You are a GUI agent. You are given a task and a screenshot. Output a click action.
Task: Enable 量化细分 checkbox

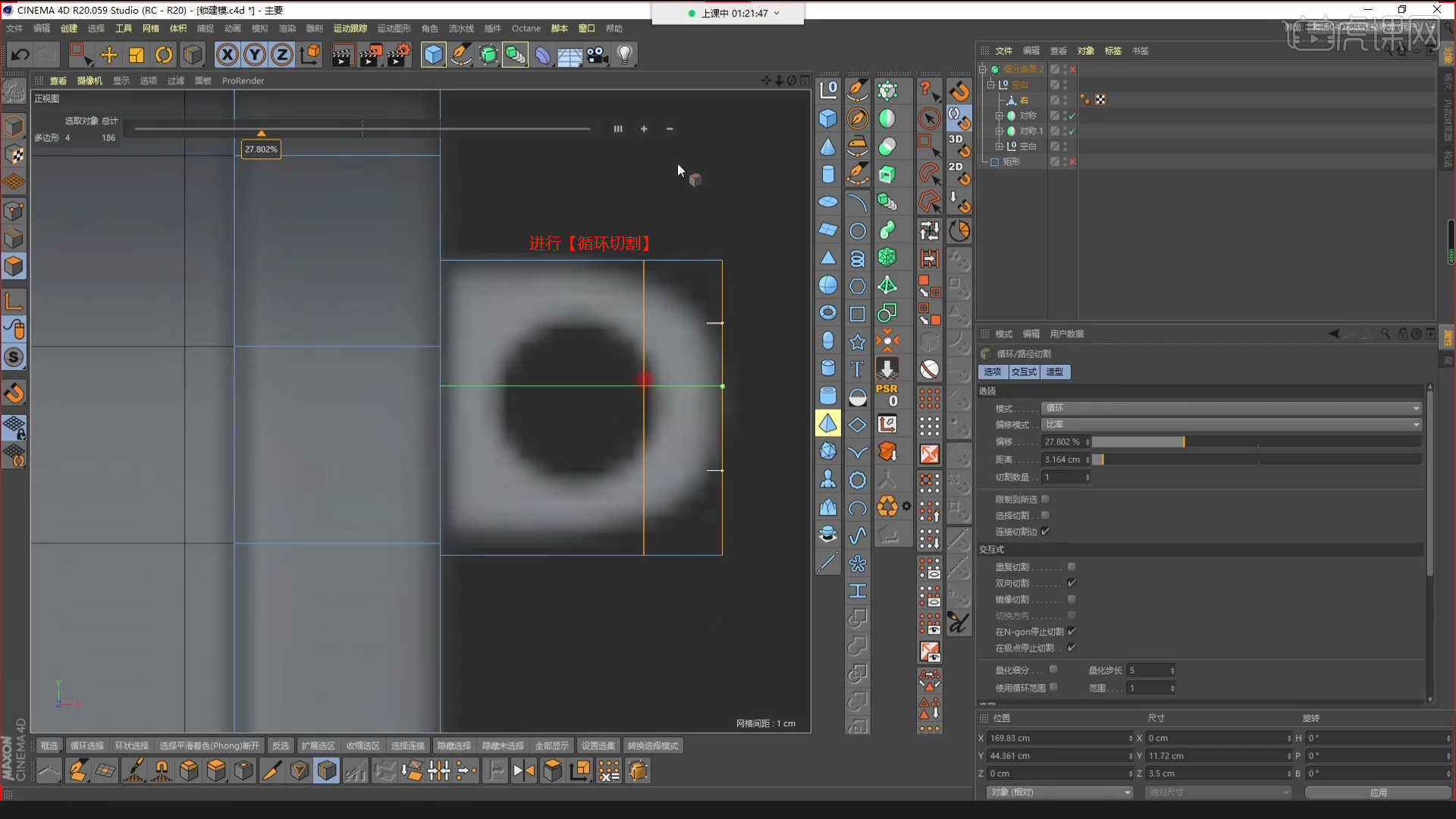[x=1053, y=670]
